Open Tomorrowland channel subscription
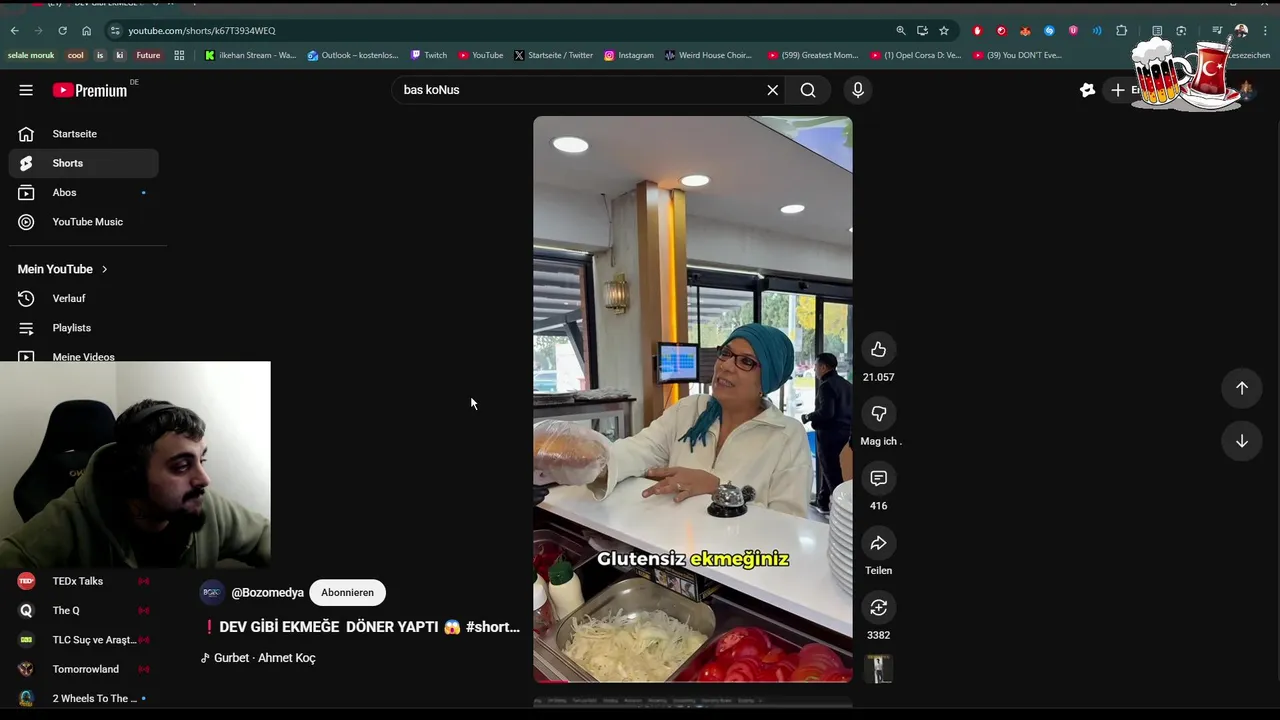This screenshot has width=1280, height=720. point(84,669)
